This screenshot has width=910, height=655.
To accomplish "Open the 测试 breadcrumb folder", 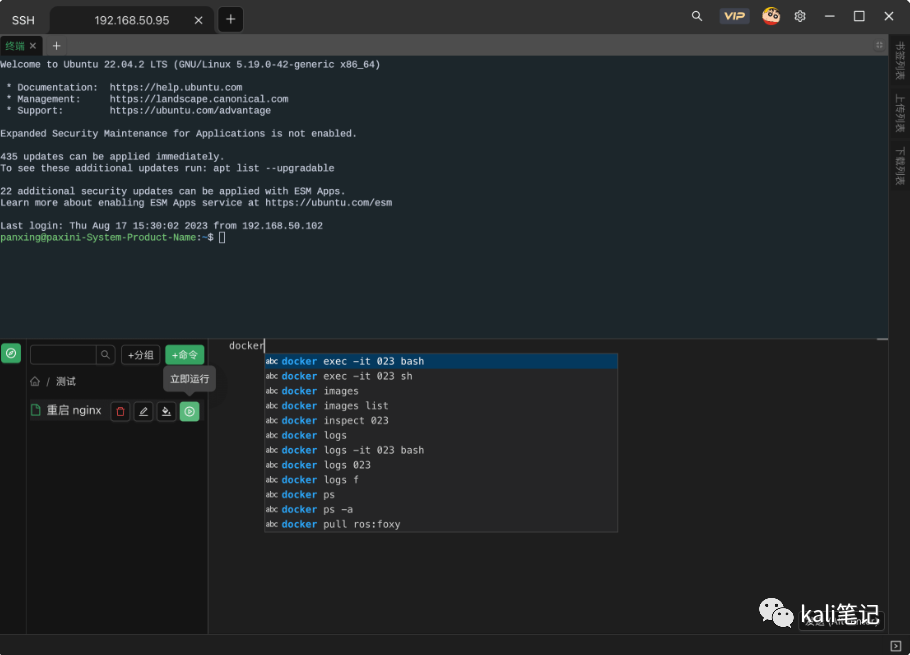I will click(x=66, y=381).
